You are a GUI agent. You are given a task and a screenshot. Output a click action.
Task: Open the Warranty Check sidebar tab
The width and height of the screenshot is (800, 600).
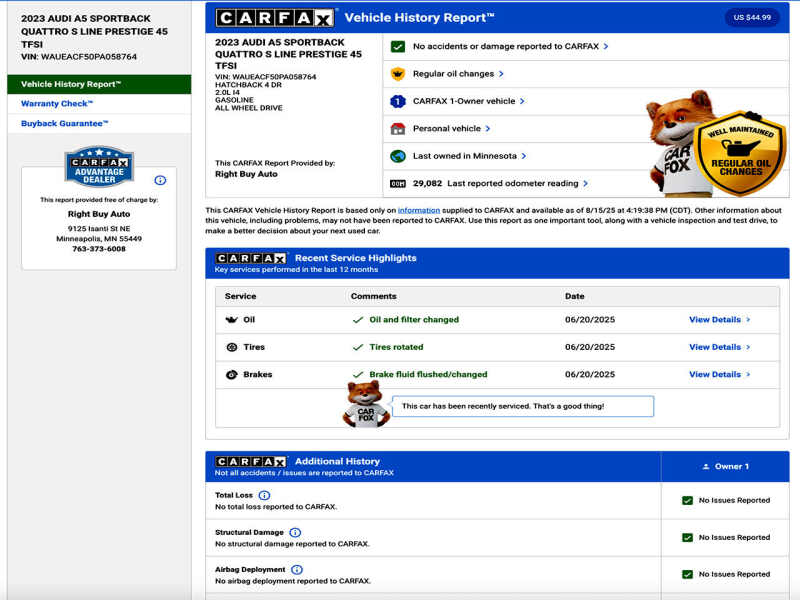coord(99,104)
